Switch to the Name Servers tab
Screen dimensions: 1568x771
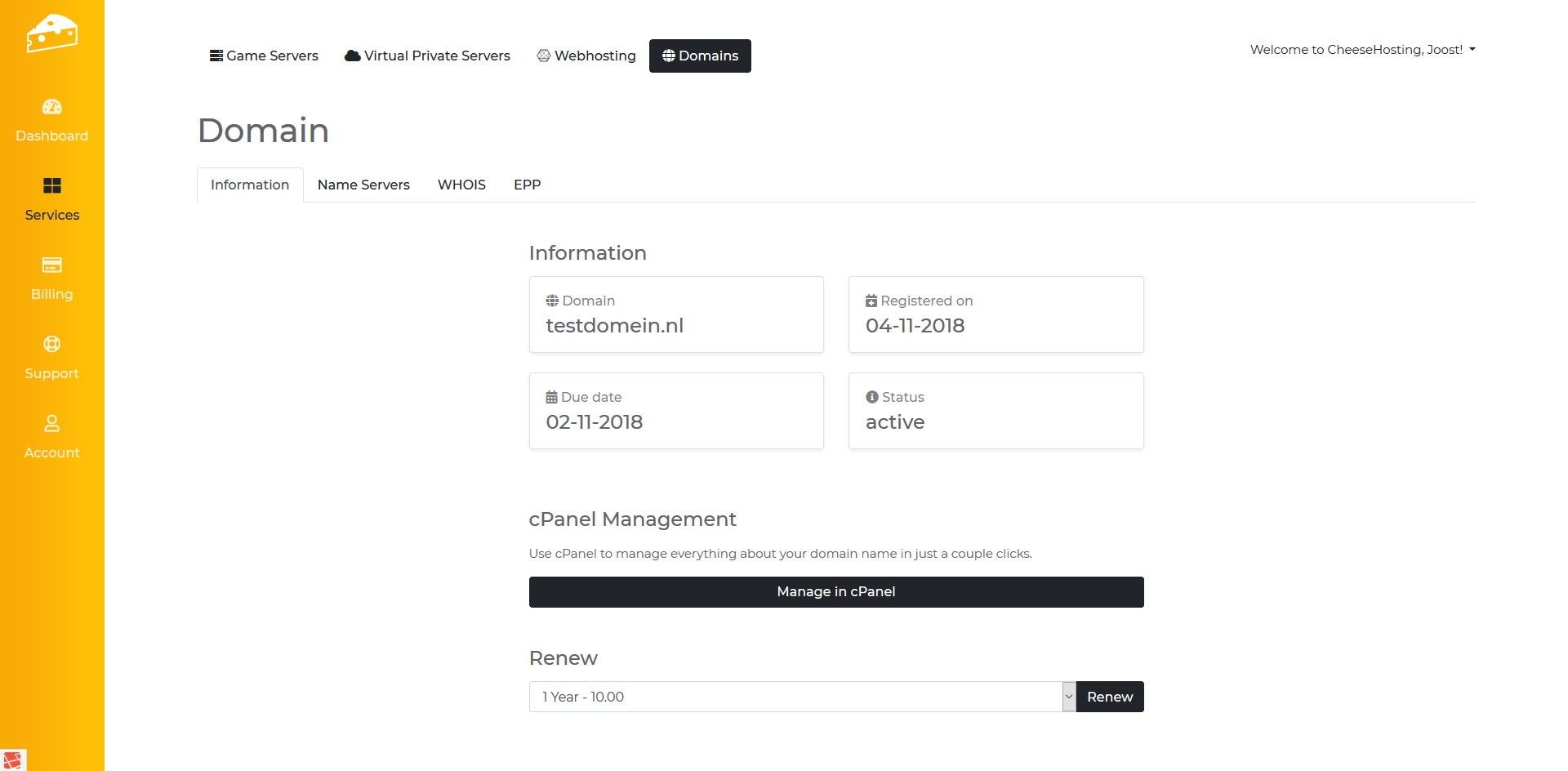[x=363, y=185]
